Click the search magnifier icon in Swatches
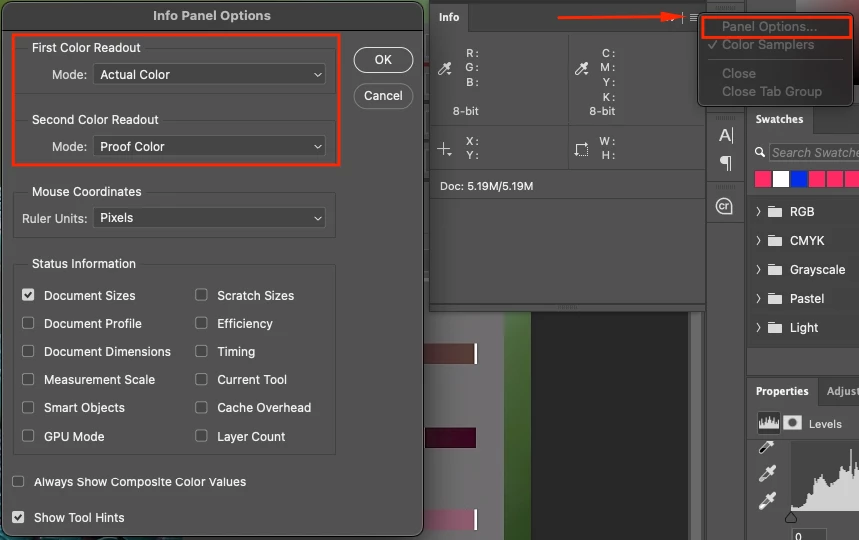859x540 pixels. (x=759, y=152)
